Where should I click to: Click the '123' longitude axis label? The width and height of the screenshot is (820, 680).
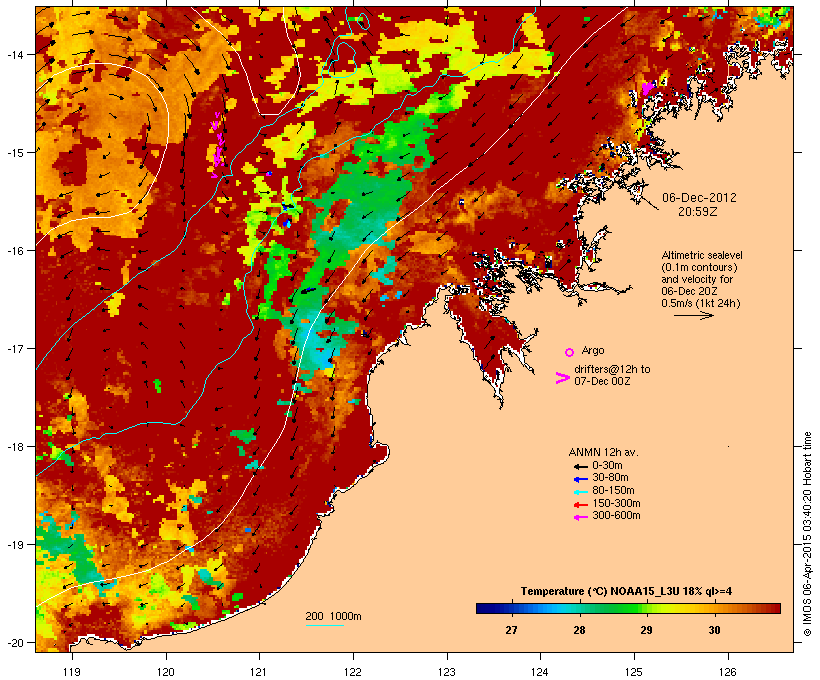coord(447,672)
